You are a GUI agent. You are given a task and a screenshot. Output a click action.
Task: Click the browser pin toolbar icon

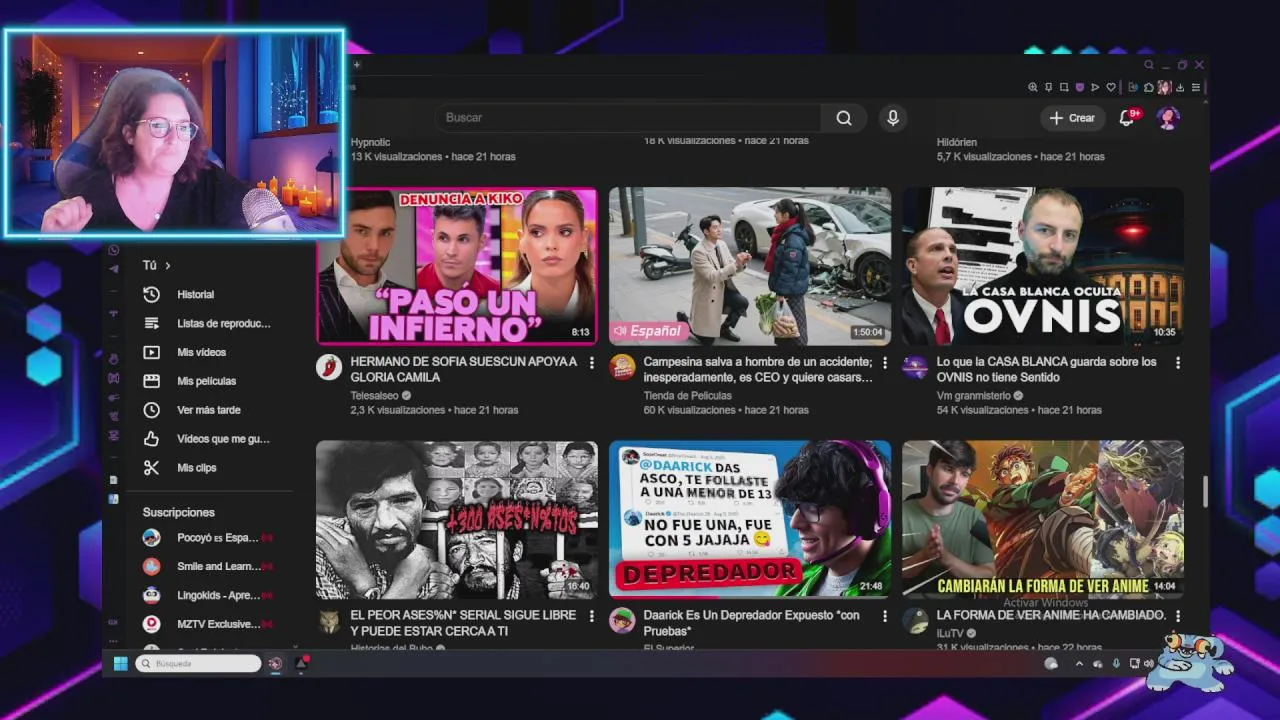click(x=1049, y=88)
